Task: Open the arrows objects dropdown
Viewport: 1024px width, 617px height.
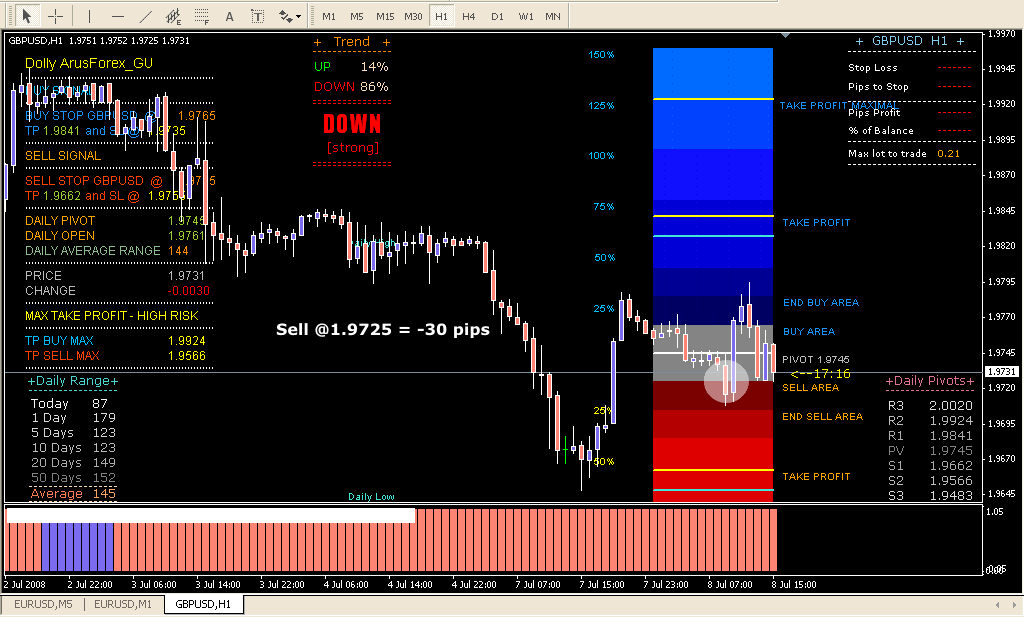Action: [290, 16]
